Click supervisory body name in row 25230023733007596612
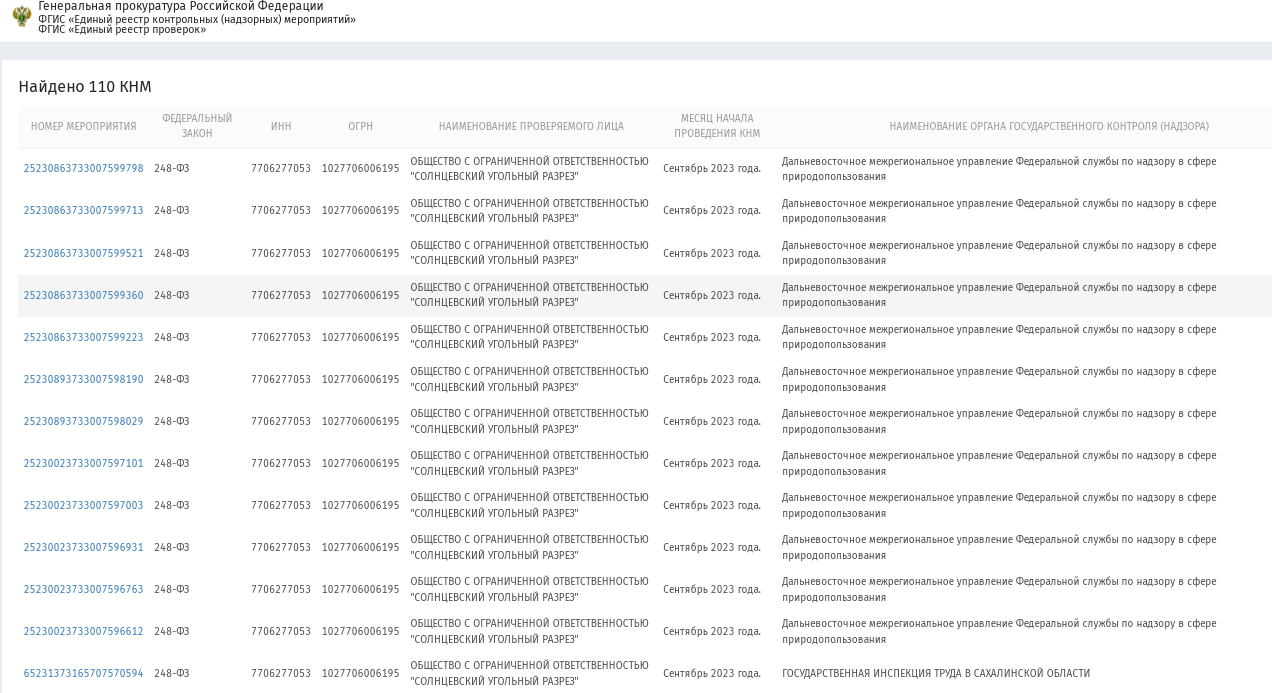Viewport: 1272px width, 693px height. pos(999,631)
